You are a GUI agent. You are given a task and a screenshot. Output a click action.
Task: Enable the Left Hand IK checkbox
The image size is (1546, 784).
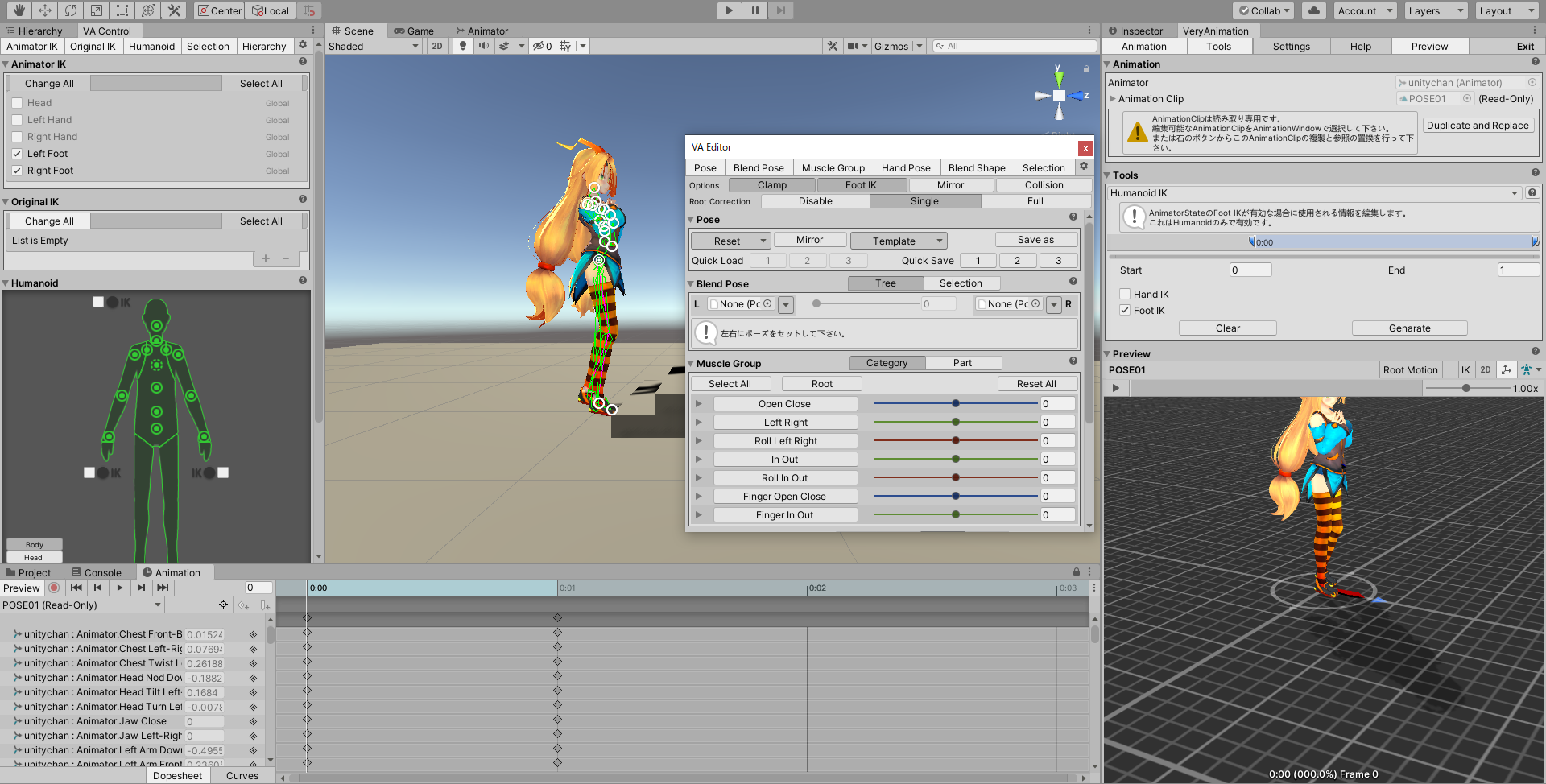(x=17, y=120)
